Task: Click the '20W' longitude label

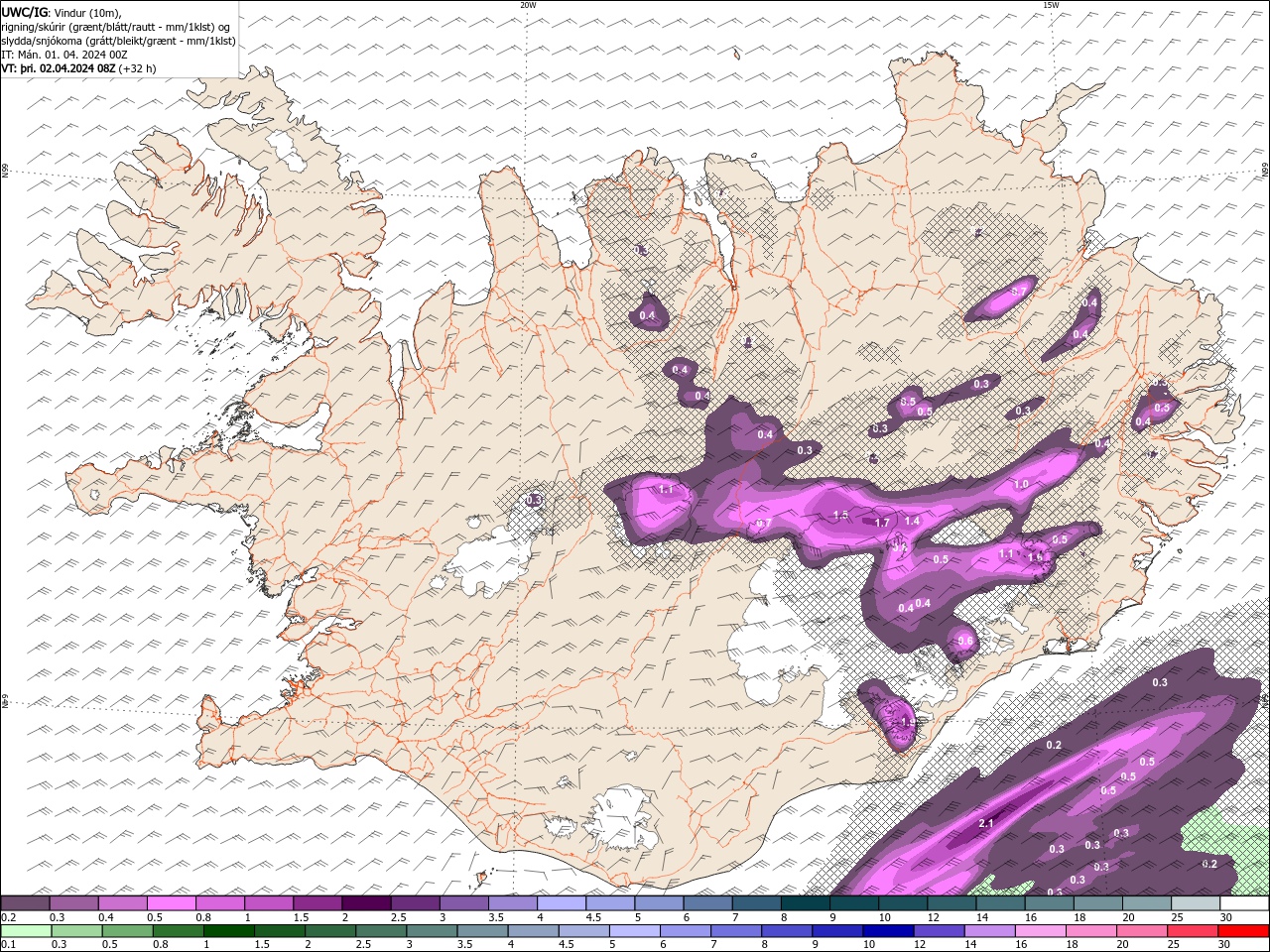Action: click(x=529, y=5)
